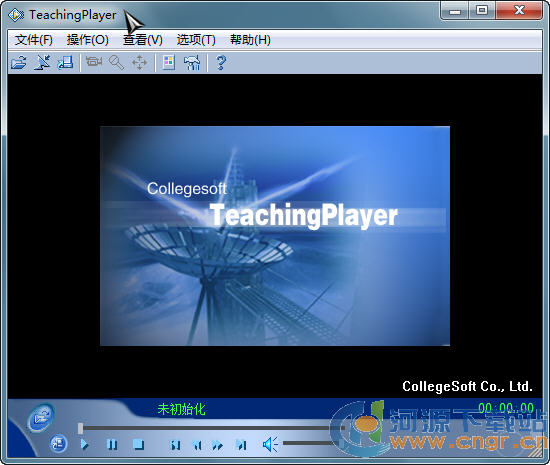
Task: Open the 文件(F) menu
Action: click(x=34, y=40)
